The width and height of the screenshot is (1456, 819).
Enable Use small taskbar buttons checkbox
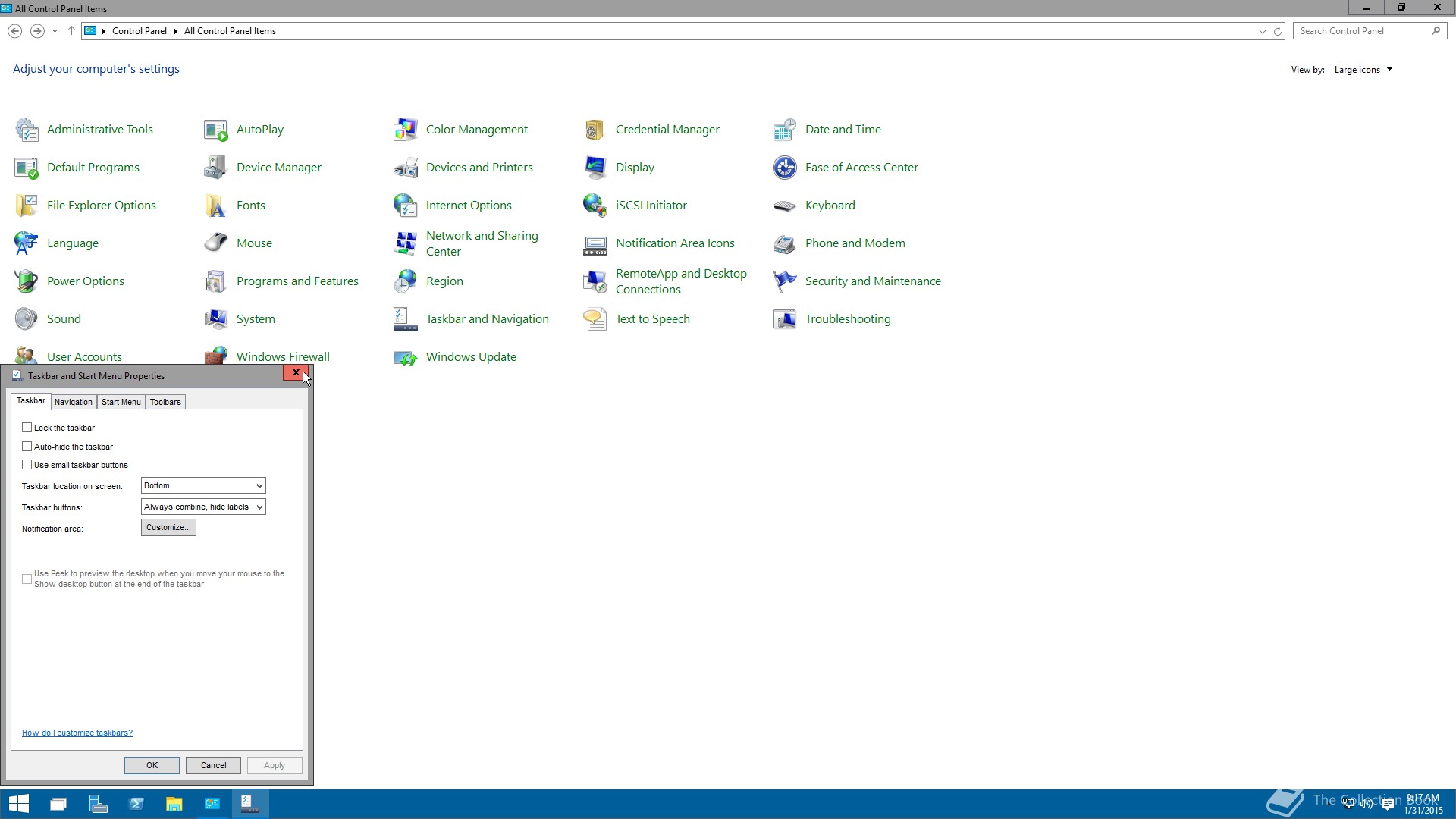click(x=27, y=465)
